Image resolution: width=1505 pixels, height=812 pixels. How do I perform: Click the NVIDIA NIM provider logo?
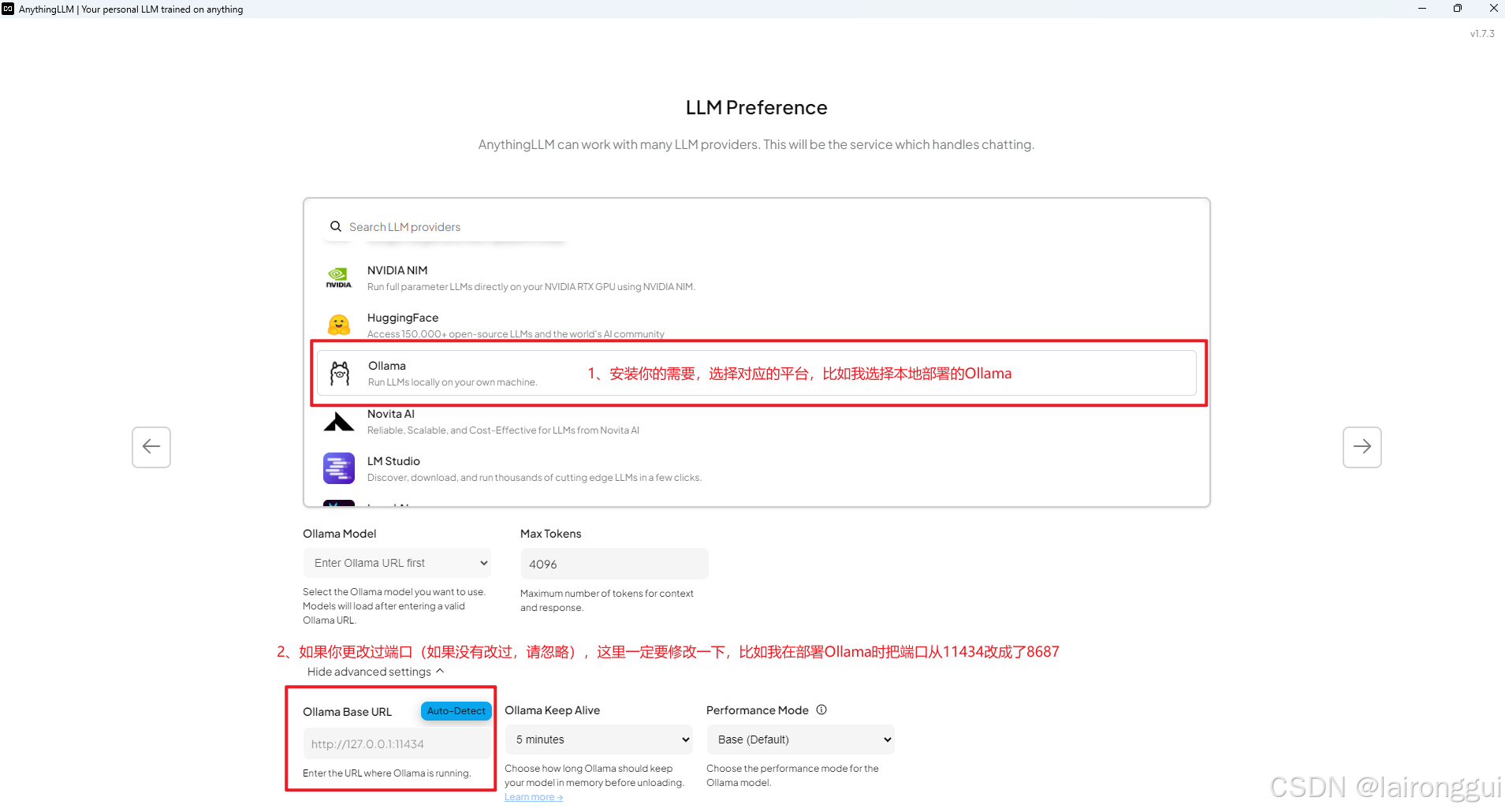click(x=339, y=277)
